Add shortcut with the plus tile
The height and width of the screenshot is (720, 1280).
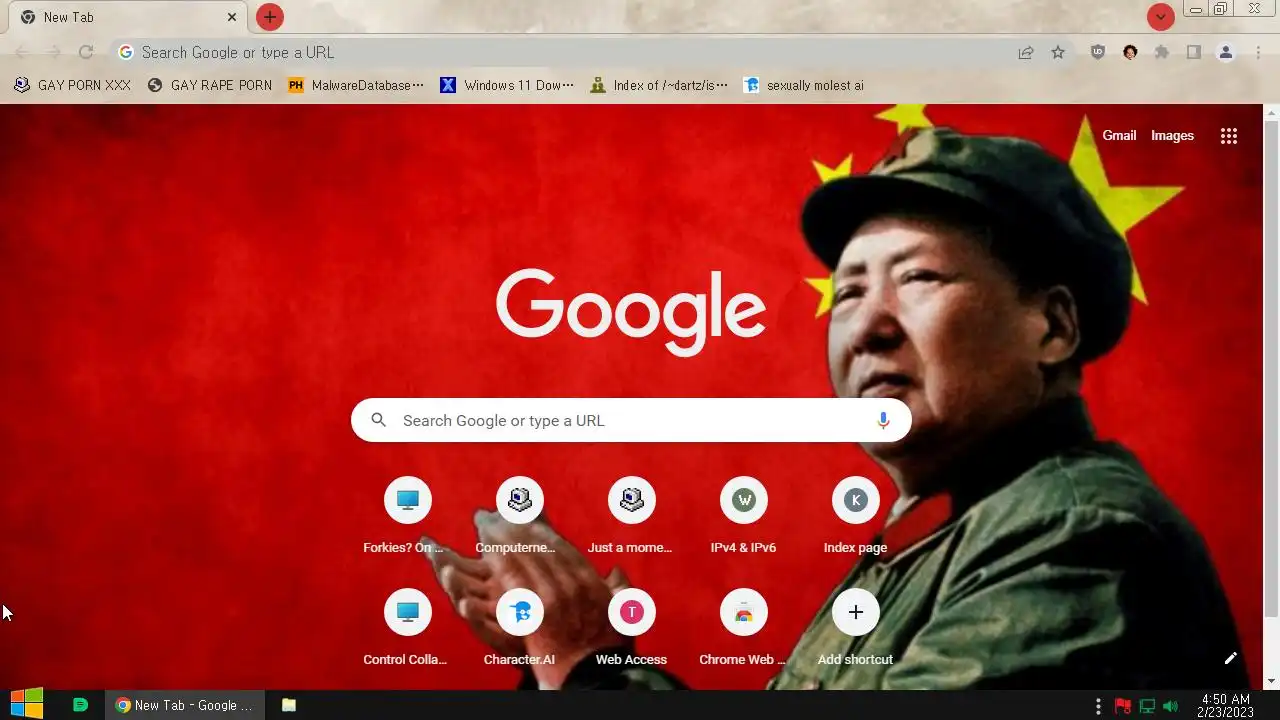(x=855, y=627)
